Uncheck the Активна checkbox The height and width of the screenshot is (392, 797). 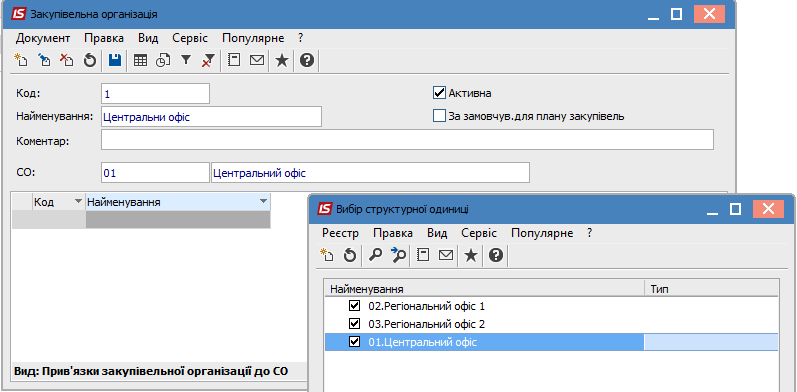coord(439,93)
